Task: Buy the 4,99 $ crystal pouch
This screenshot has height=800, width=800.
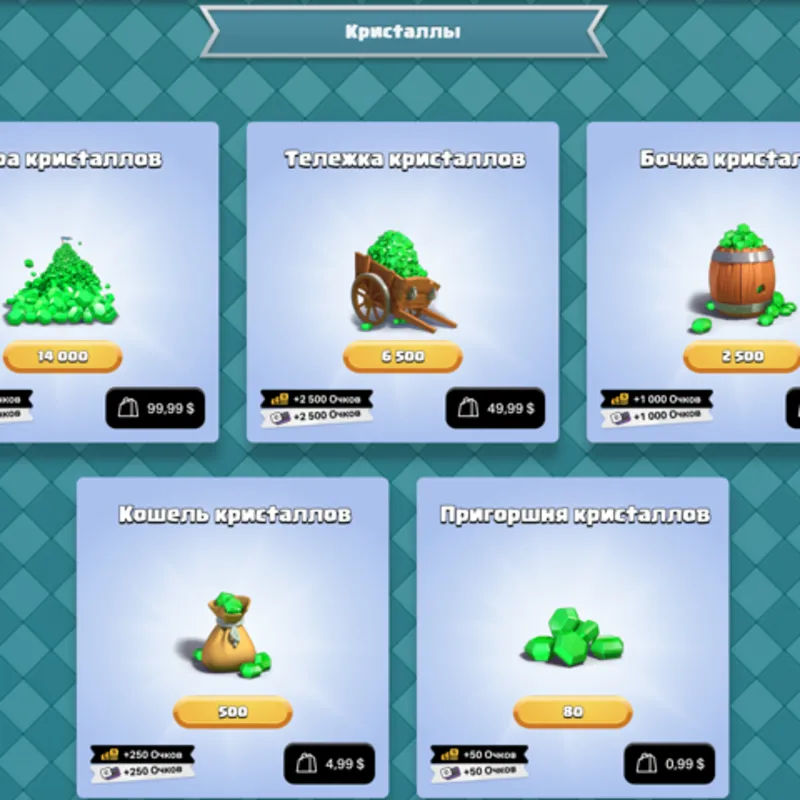Action: (x=329, y=764)
